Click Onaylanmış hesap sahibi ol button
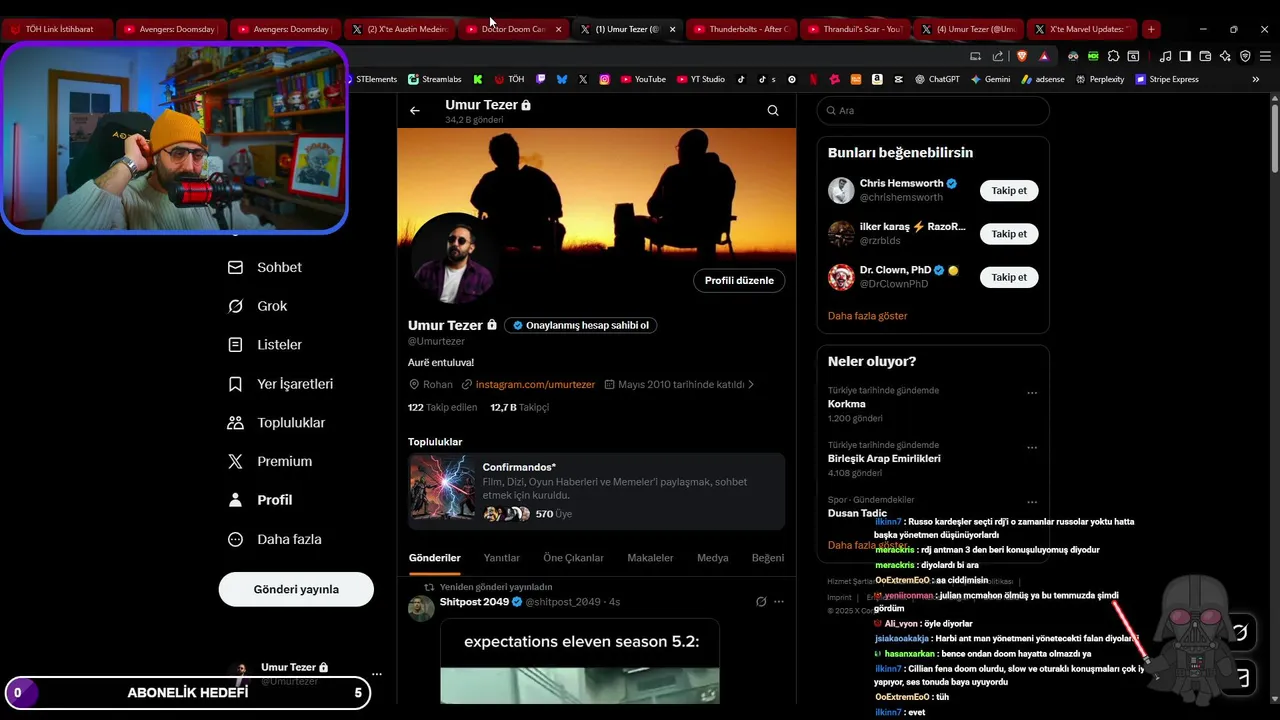 click(x=580, y=325)
